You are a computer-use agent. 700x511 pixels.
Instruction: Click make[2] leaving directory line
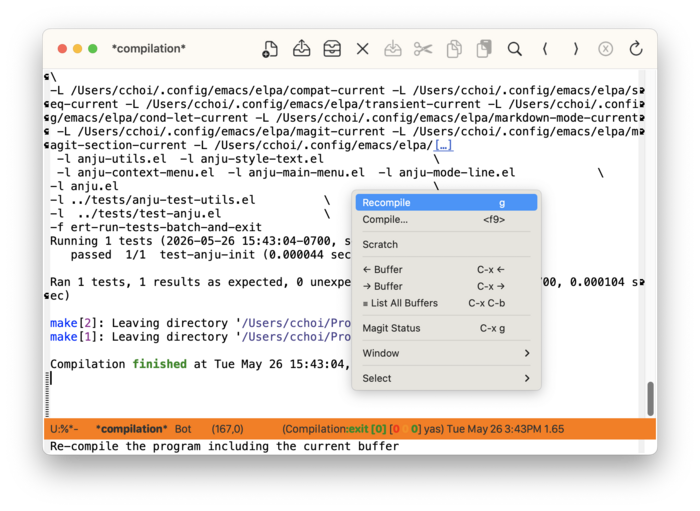coord(200,323)
